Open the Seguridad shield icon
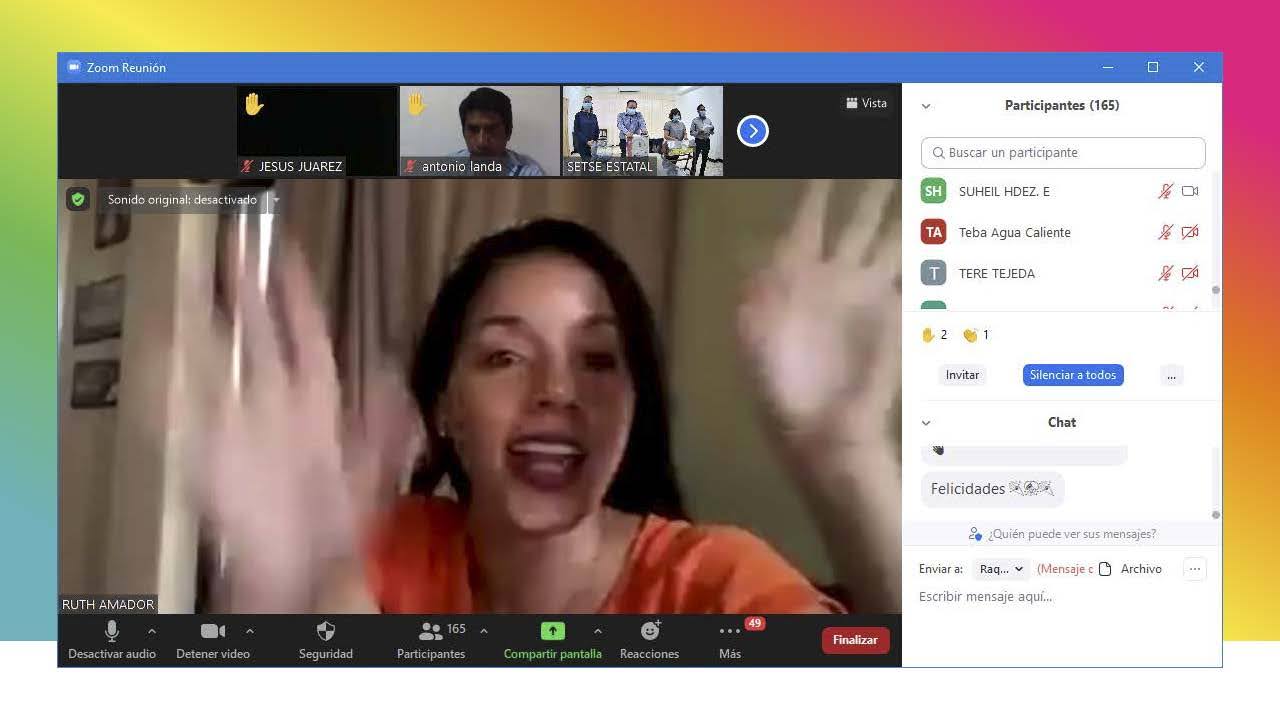The image size is (1280, 720). point(325,630)
